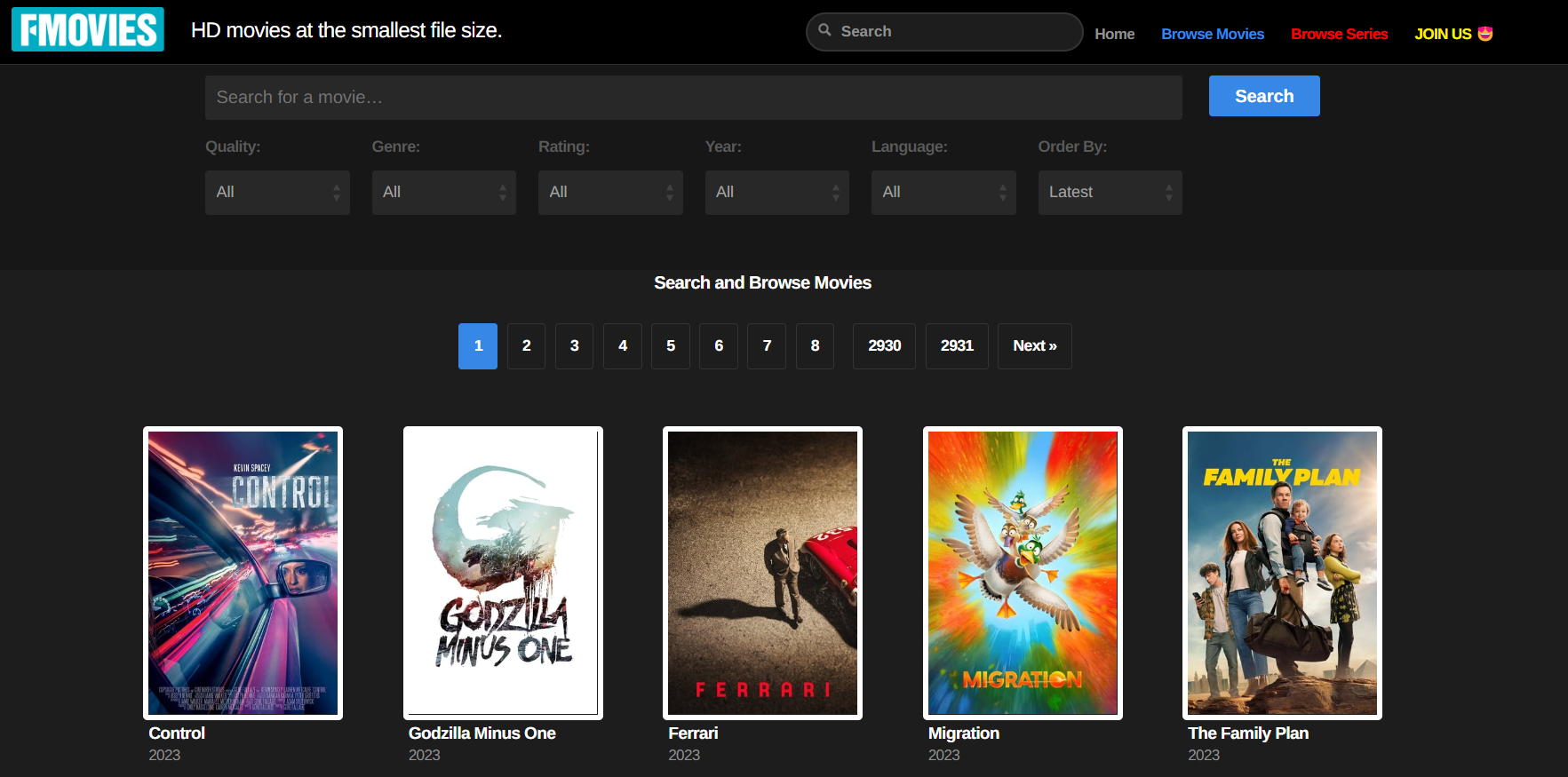Click the Ferrari title link
The image size is (1568, 777).
pos(693,733)
